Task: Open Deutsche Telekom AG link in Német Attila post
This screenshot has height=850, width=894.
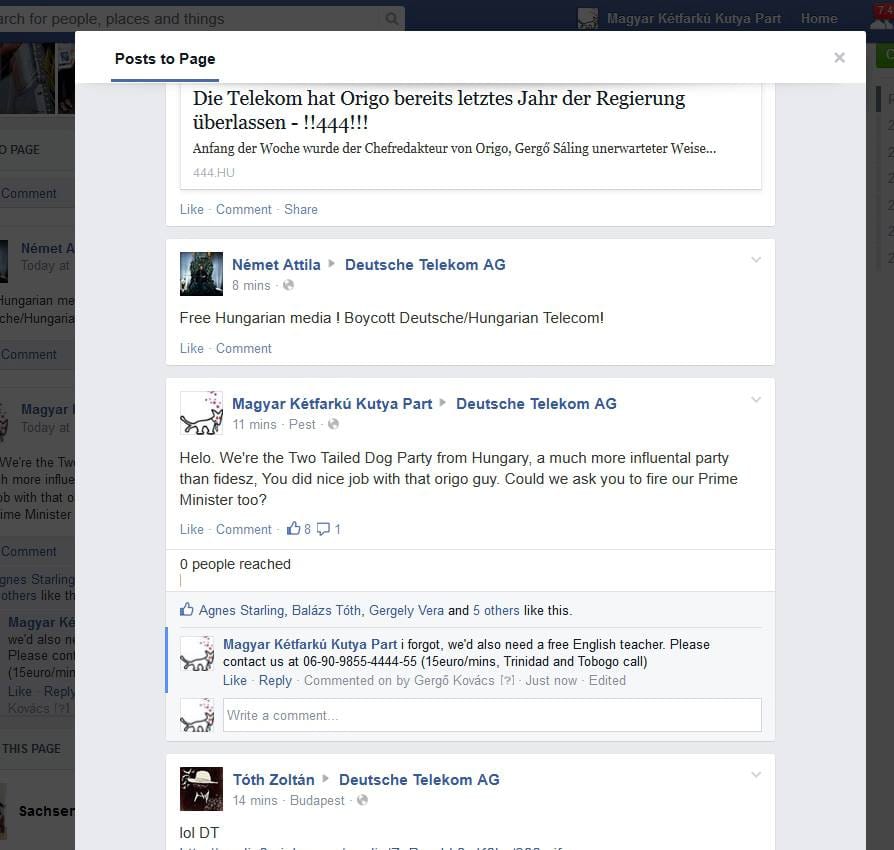Action: (425, 265)
